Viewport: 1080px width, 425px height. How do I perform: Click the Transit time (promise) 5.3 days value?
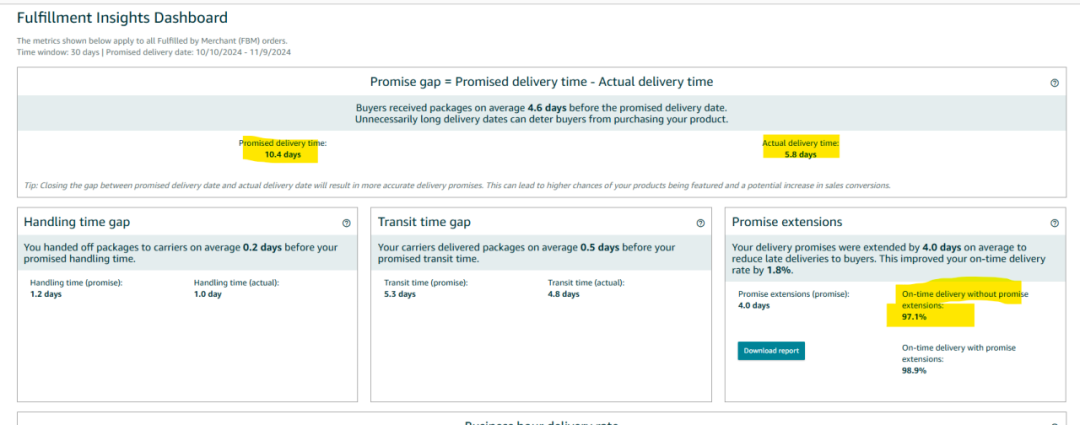pyautogui.click(x=399, y=294)
